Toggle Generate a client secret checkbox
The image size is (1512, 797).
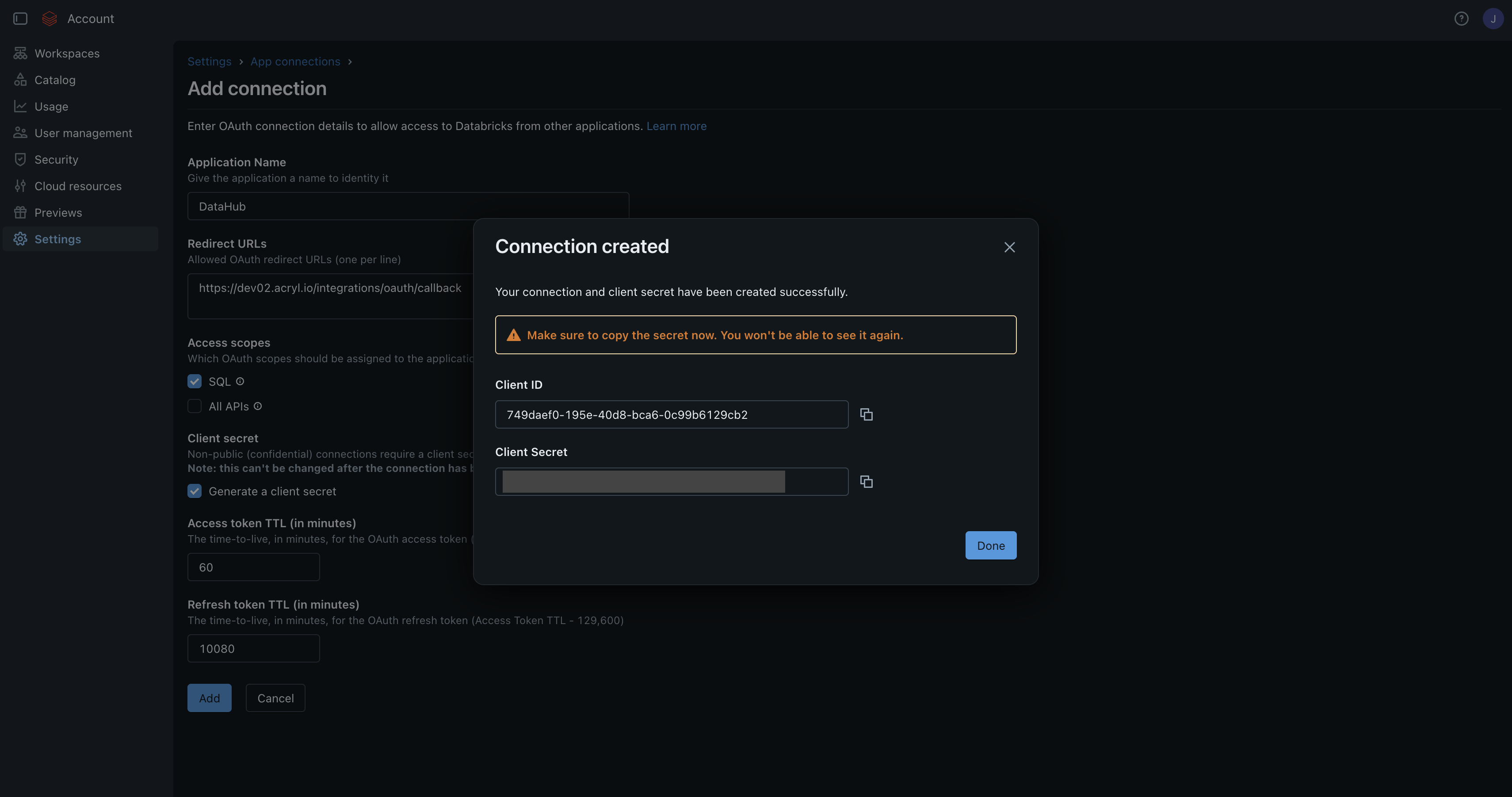[194, 491]
